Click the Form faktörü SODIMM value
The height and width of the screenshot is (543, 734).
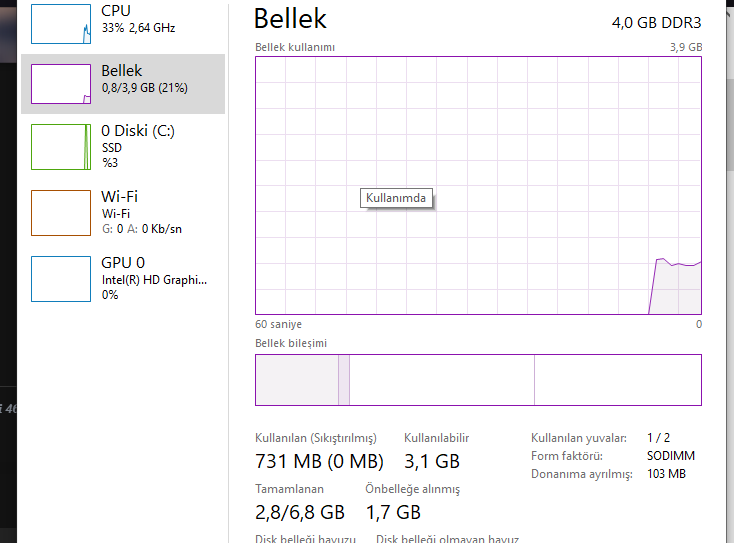coord(670,456)
